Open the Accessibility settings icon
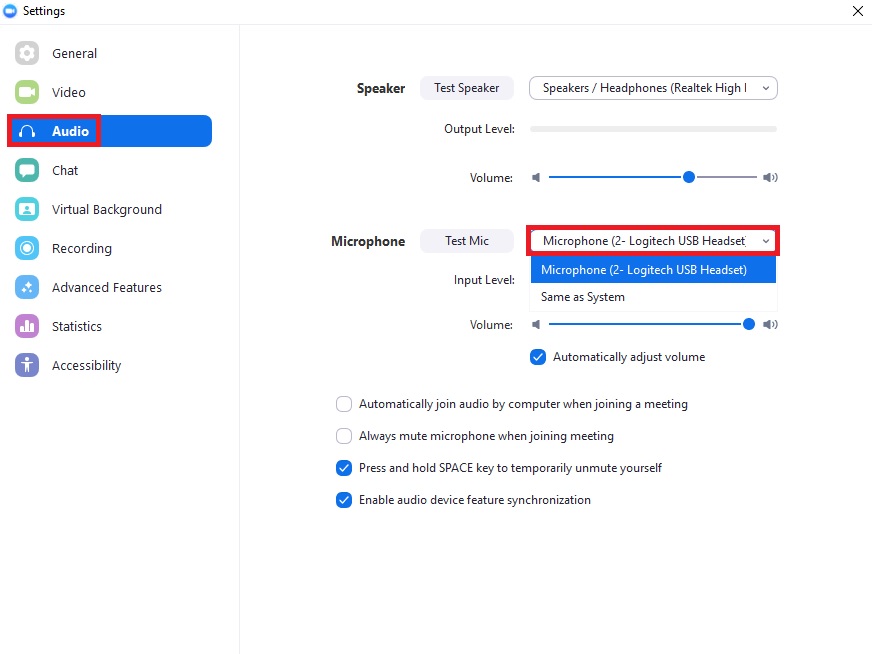Viewport: 872px width, 654px height. 26,365
